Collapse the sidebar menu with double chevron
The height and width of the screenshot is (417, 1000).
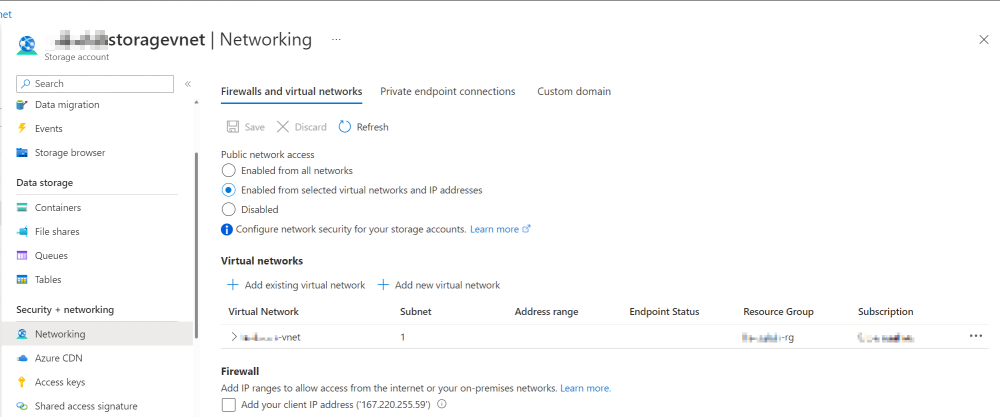click(x=188, y=84)
